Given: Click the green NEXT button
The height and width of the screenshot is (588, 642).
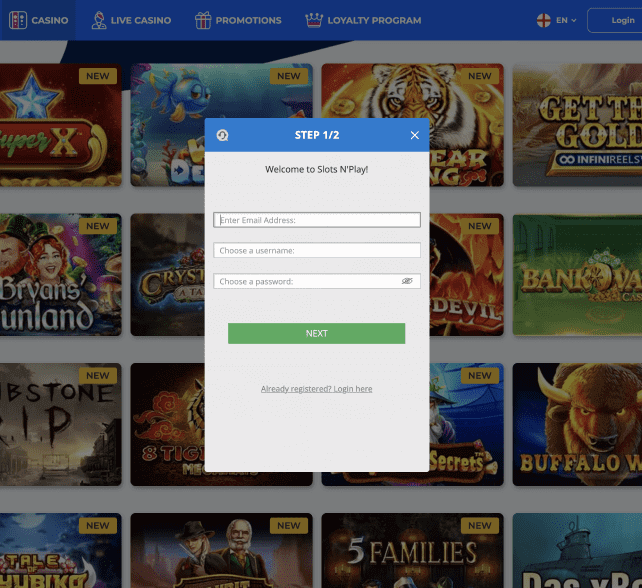Looking at the screenshot, I should [x=316, y=333].
